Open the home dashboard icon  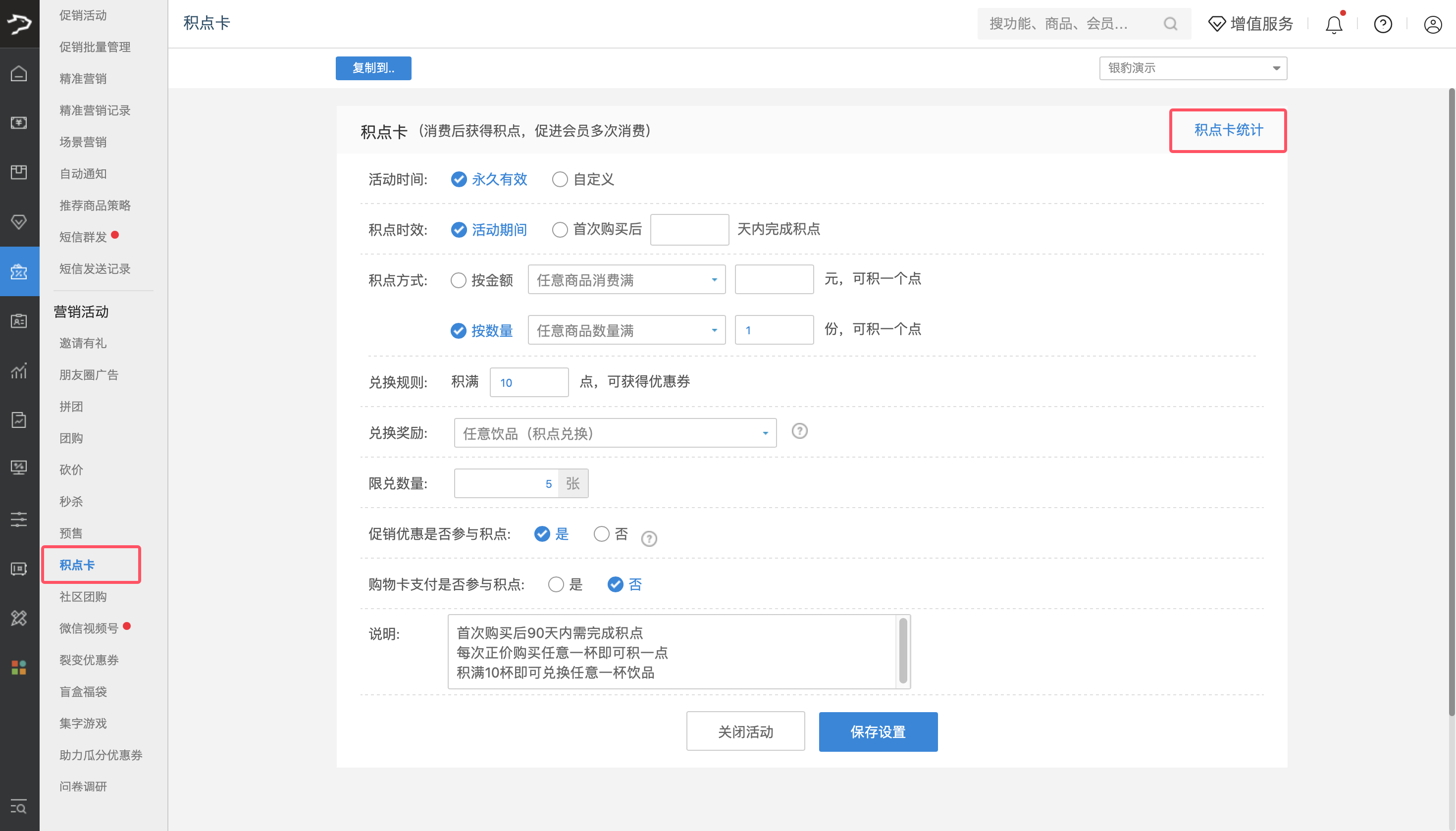(x=19, y=73)
